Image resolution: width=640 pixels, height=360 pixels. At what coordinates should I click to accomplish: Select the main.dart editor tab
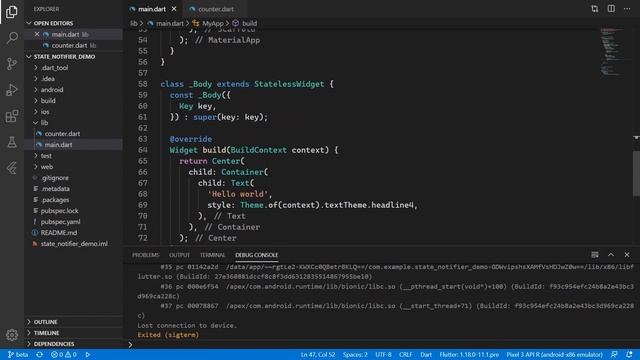(152, 9)
